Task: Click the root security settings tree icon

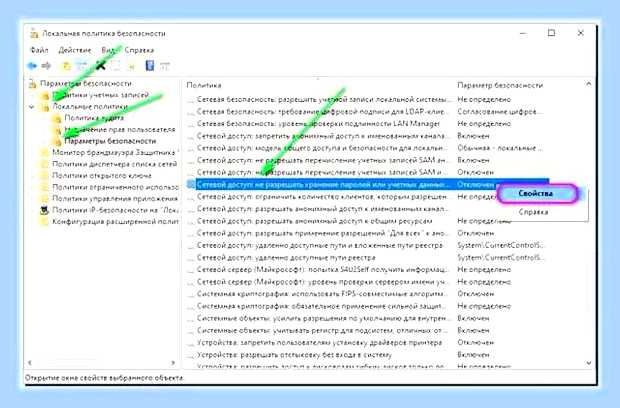Action: (x=33, y=83)
